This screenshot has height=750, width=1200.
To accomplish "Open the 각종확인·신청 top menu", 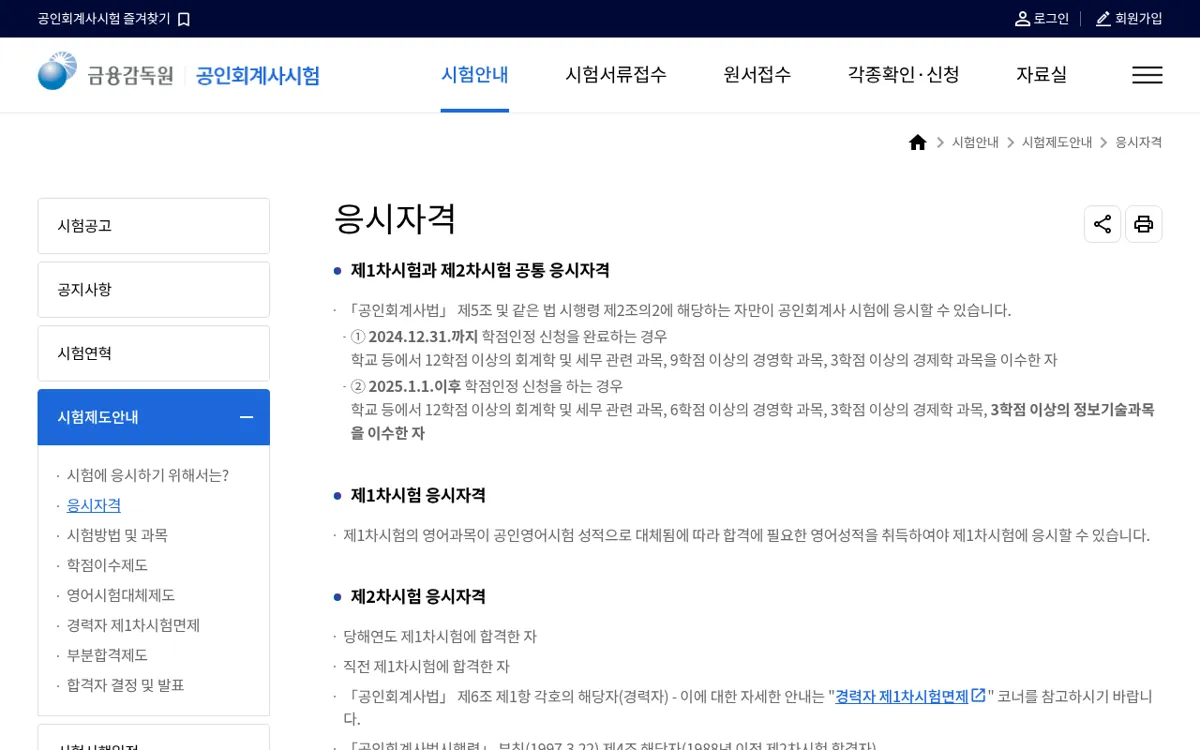I will [x=904, y=74].
